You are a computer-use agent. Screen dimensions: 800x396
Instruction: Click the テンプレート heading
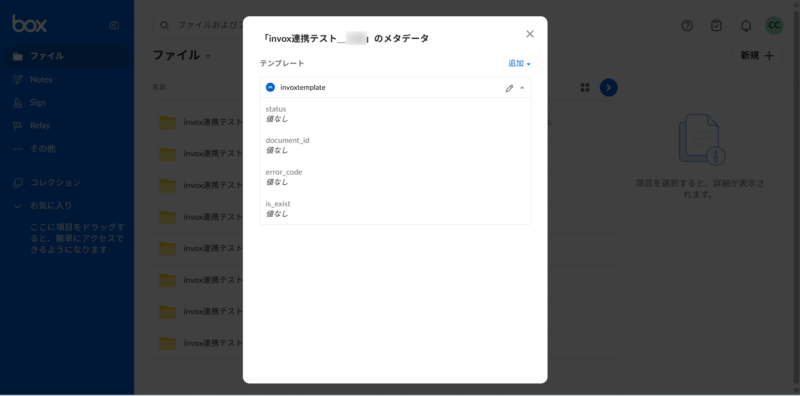282,63
